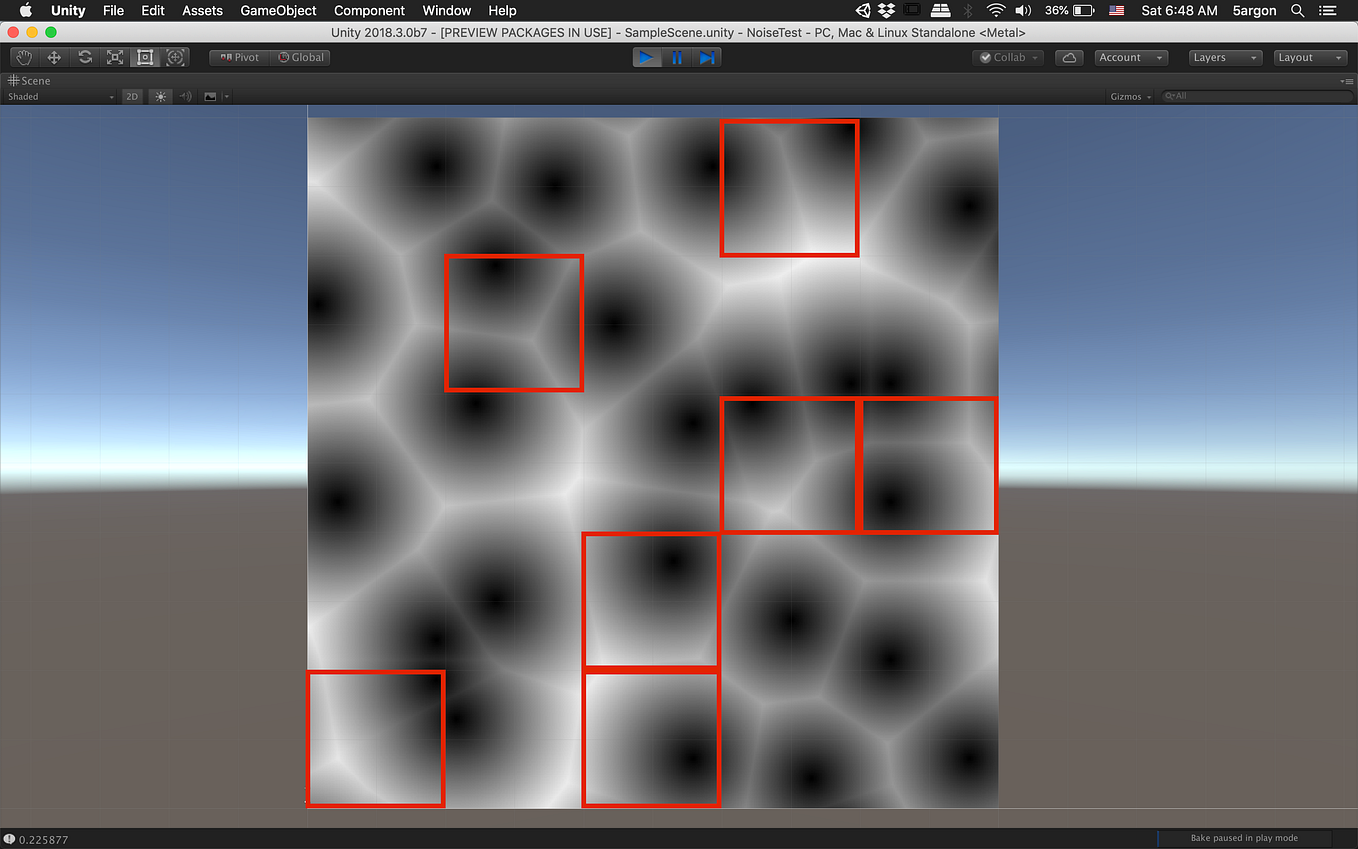Select the Rotate tool
This screenshot has width=1358, height=849.
(x=84, y=57)
